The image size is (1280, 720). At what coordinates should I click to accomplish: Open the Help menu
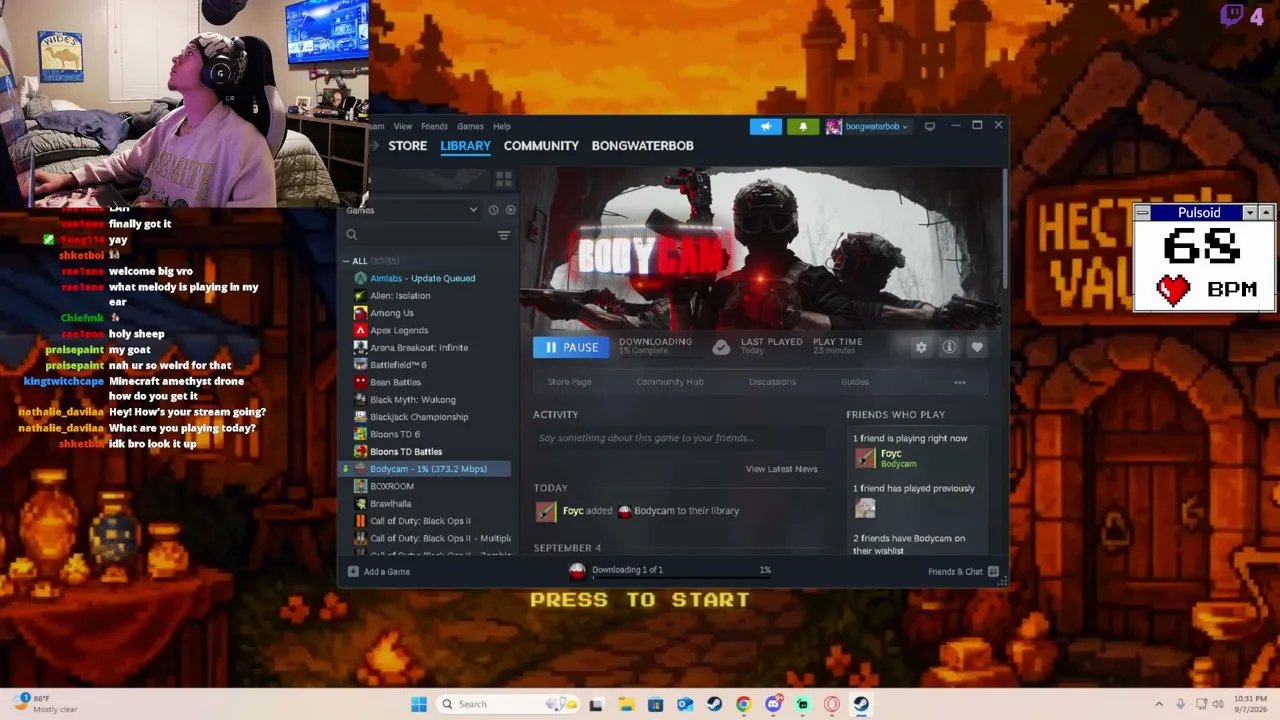click(x=501, y=126)
